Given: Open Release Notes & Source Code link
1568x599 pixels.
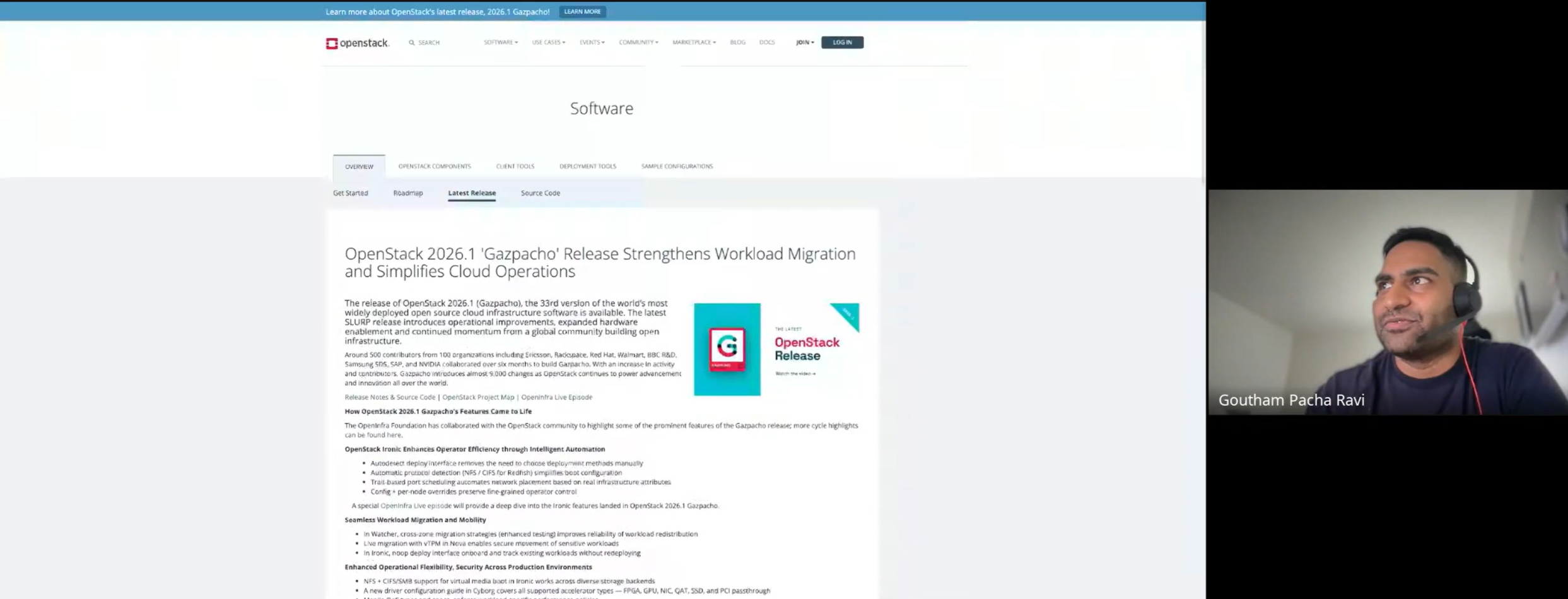Looking at the screenshot, I should (390, 397).
